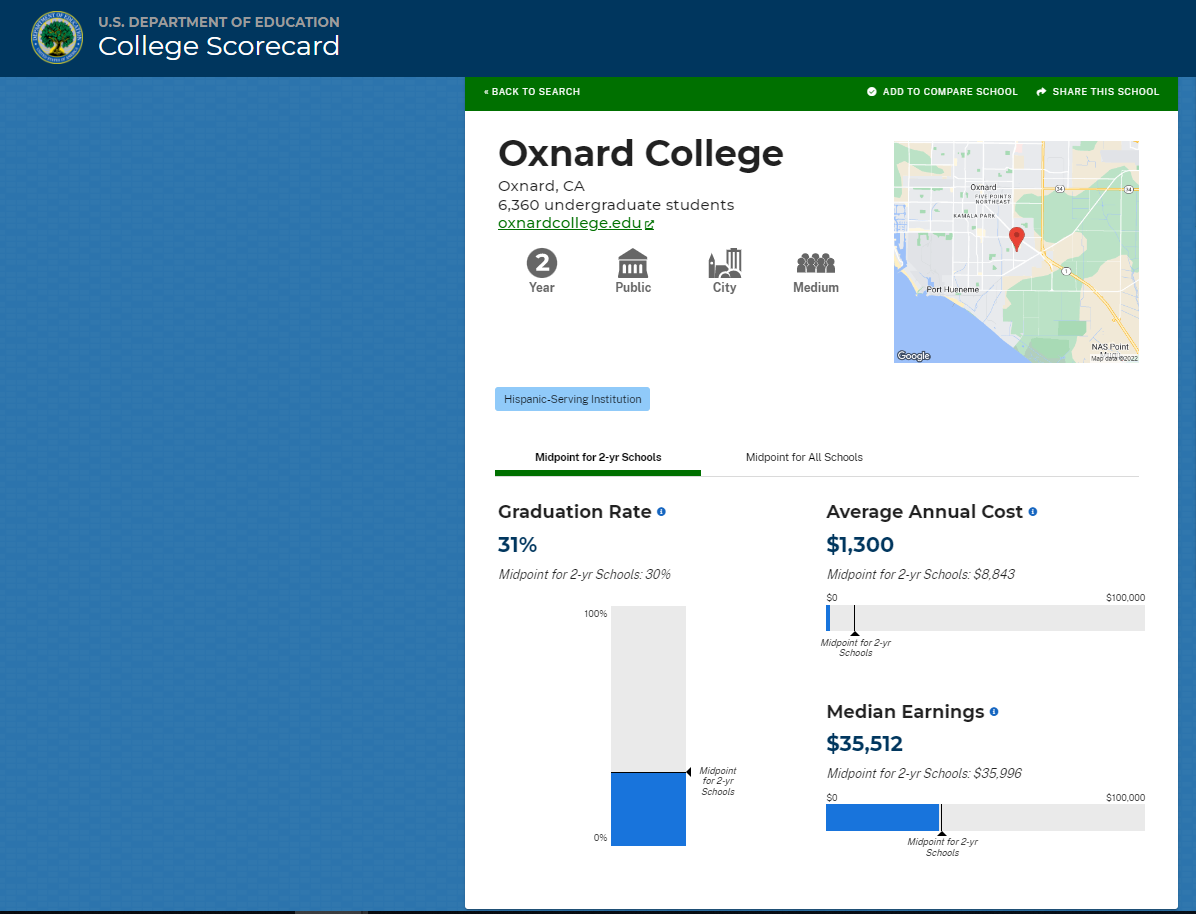
Task: Click the $1,300 average cost value
Action: (860, 545)
